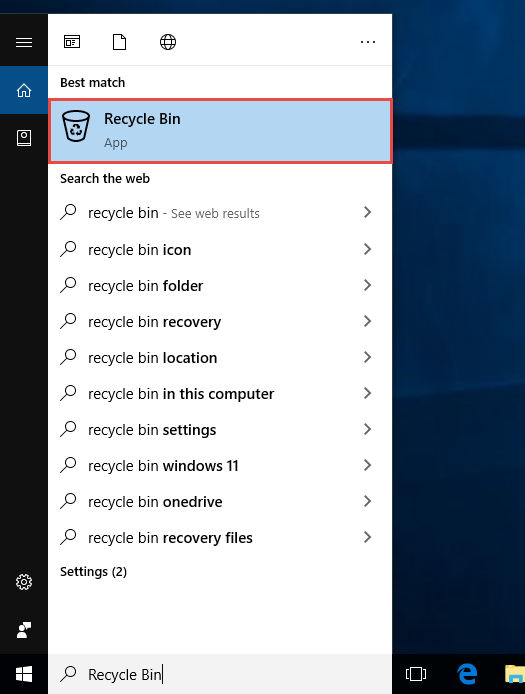
Task: Search web for recycle bin folder
Action: pos(220,285)
